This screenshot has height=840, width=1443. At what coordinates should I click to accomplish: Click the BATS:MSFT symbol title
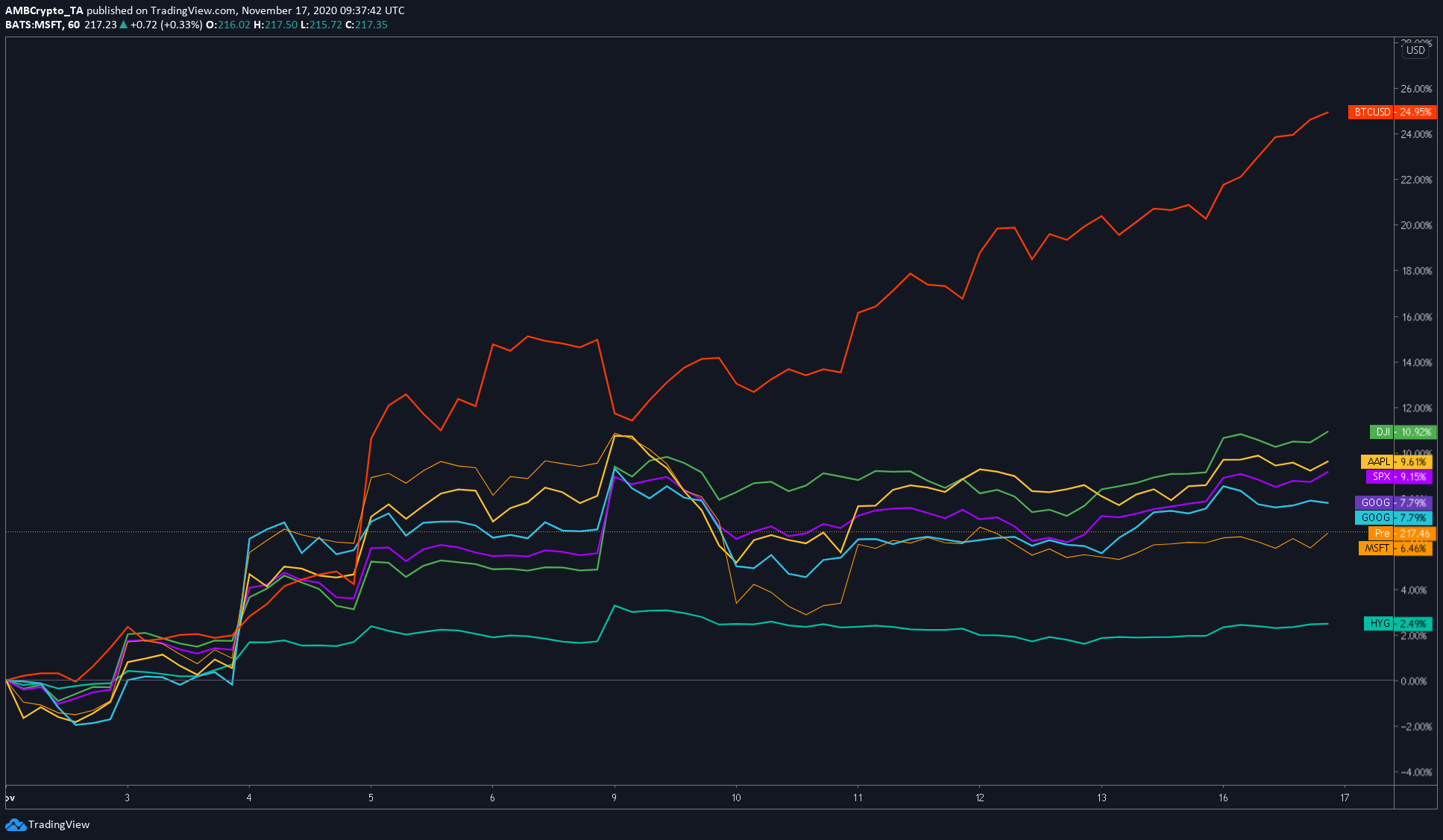click(34, 25)
